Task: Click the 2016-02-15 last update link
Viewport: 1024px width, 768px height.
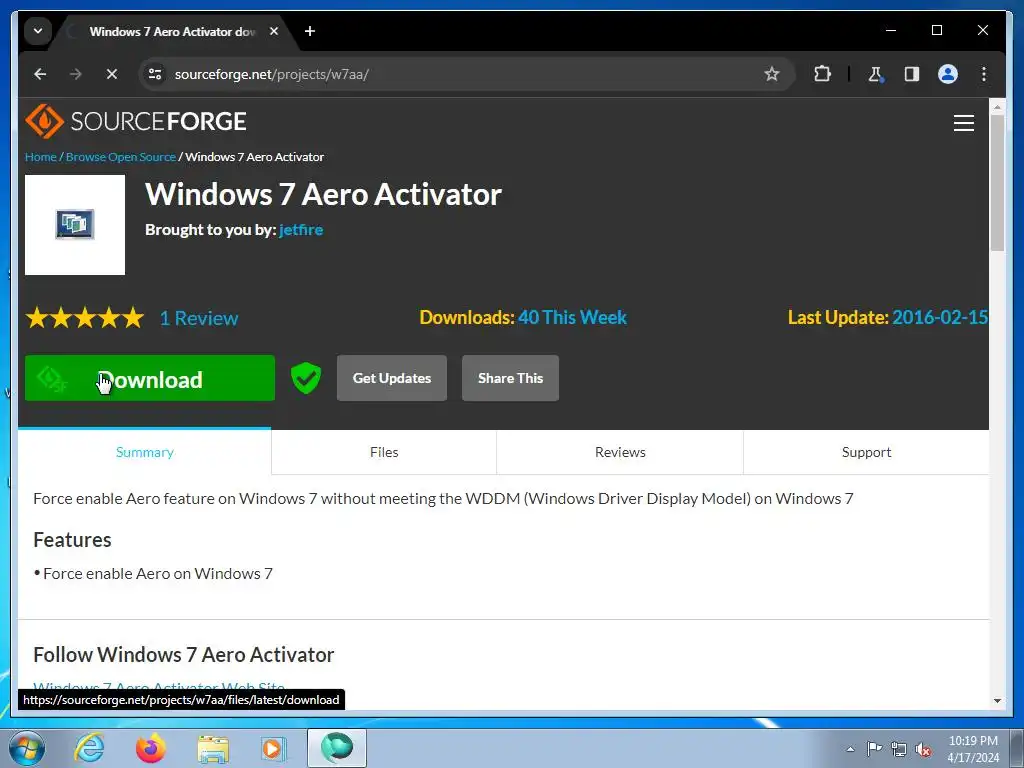Action: pyautogui.click(x=940, y=317)
